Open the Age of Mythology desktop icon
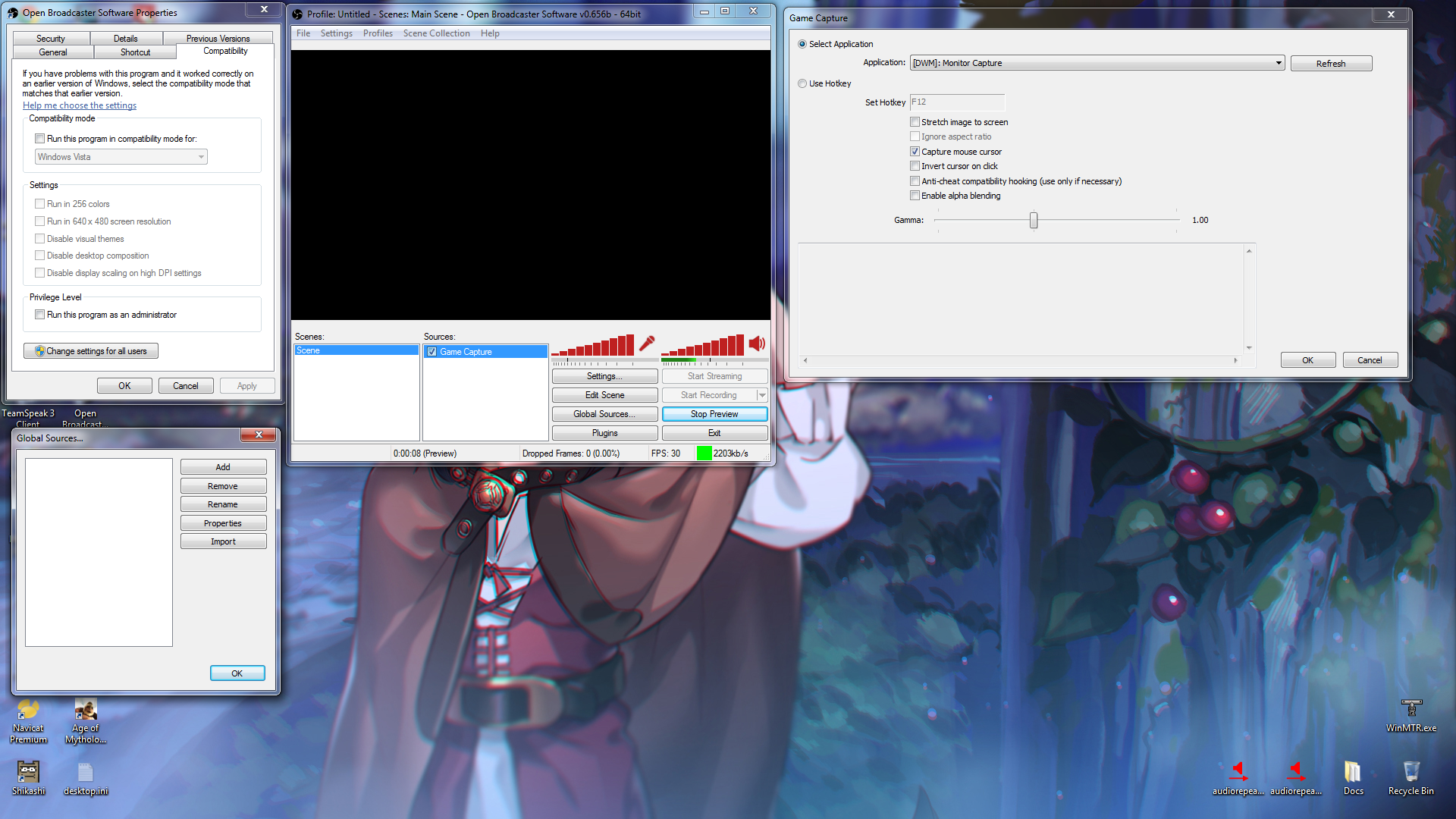The width and height of the screenshot is (1456, 819). pyautogui.click(x=86, y=721)
